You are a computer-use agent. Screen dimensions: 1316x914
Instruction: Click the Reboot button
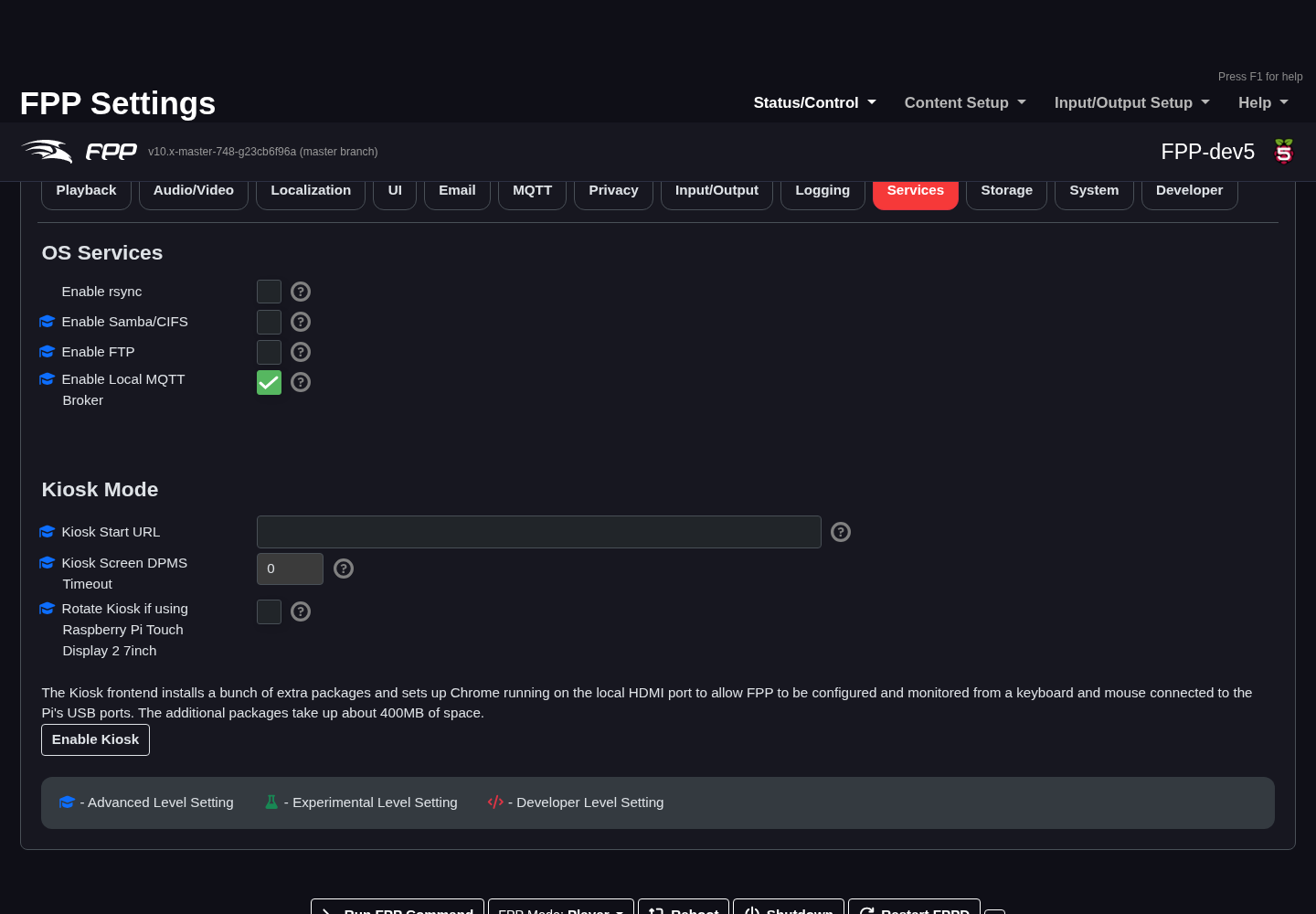click(684, 909)
